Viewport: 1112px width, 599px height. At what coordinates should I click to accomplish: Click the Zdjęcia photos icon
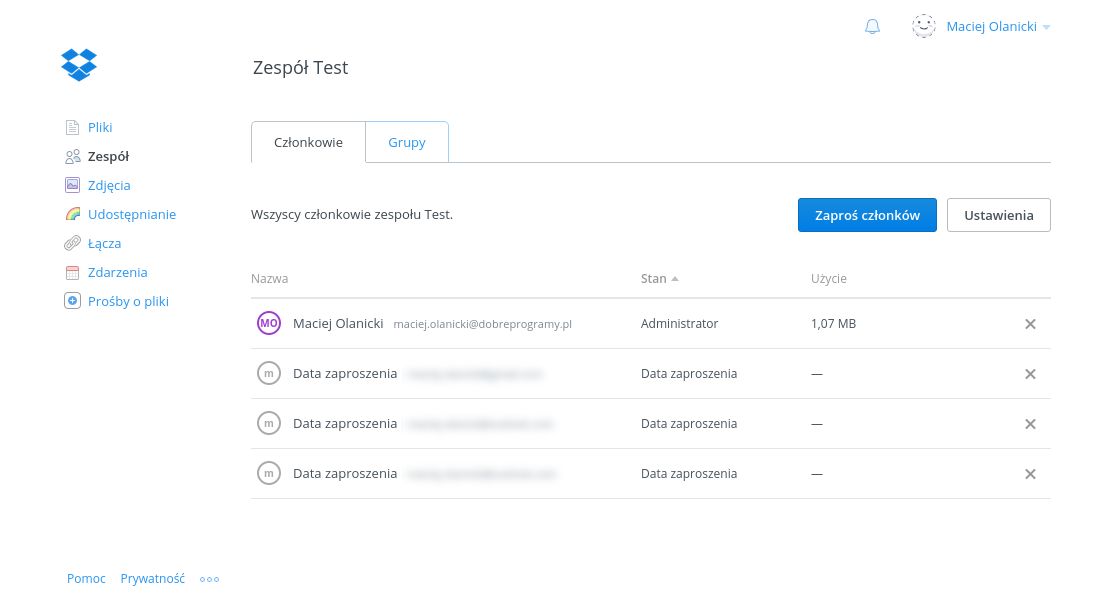point(72,185)
